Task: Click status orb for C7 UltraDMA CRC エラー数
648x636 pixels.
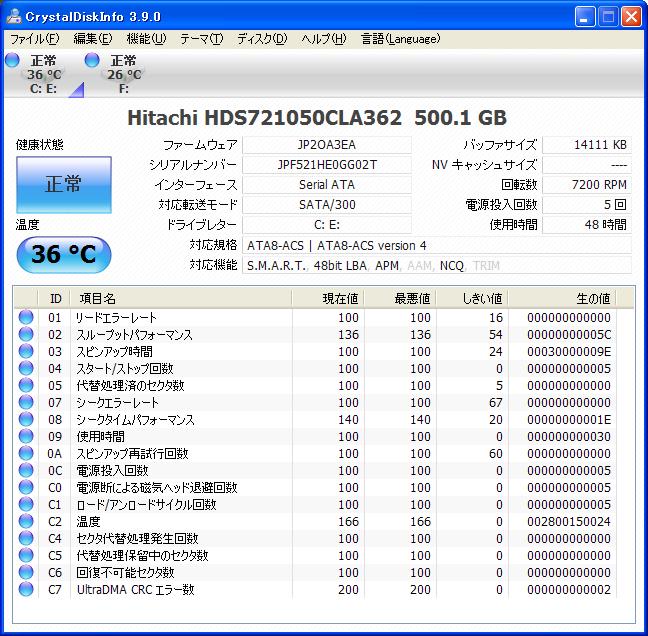Action: [x=26, y=589]
